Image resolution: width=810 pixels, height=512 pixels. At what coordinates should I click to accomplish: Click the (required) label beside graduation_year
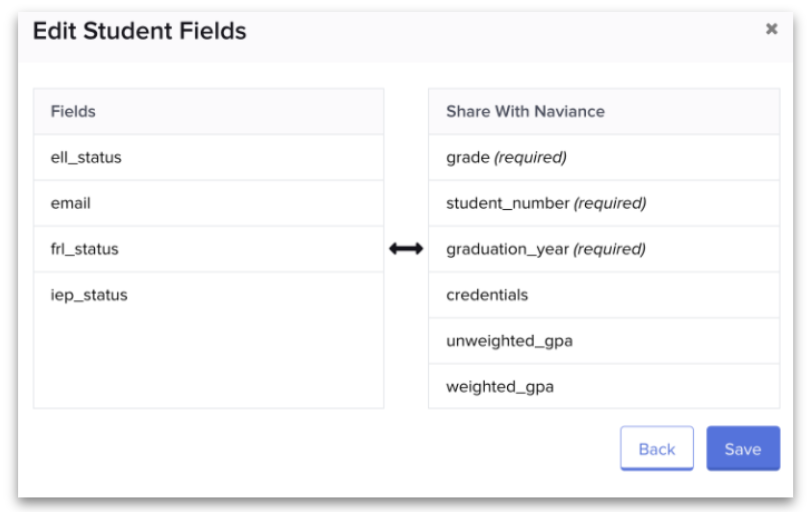click(x=609, y=249)
